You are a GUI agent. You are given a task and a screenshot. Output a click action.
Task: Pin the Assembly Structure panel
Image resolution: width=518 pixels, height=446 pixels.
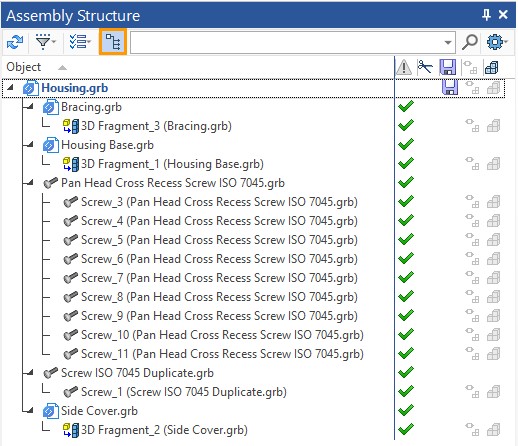tap(486, 15)
